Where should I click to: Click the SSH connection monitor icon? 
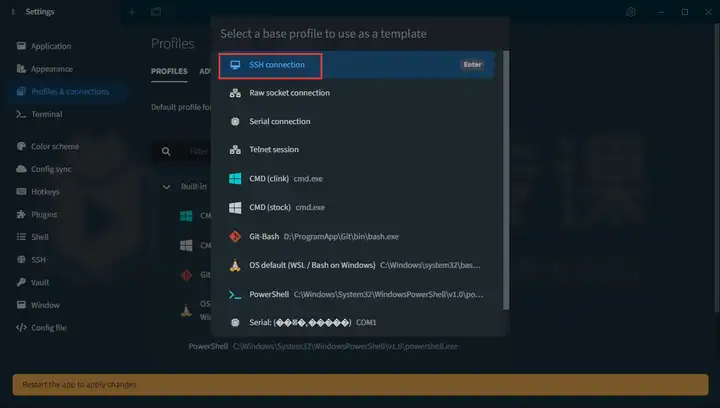(x=235, y=65)
